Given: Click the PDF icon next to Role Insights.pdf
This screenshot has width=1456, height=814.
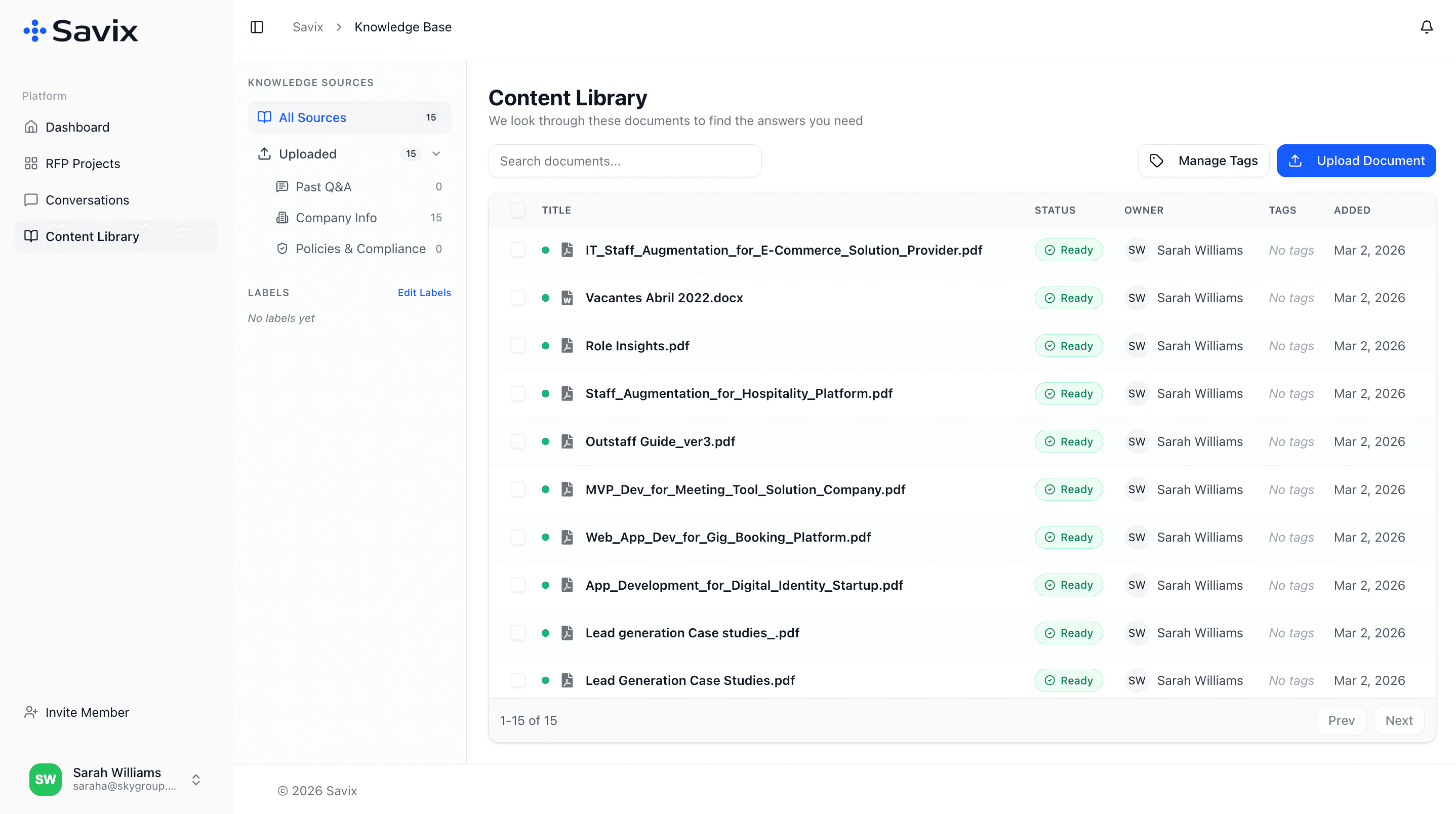Looking at the screenshot, I should coord(567,345).
